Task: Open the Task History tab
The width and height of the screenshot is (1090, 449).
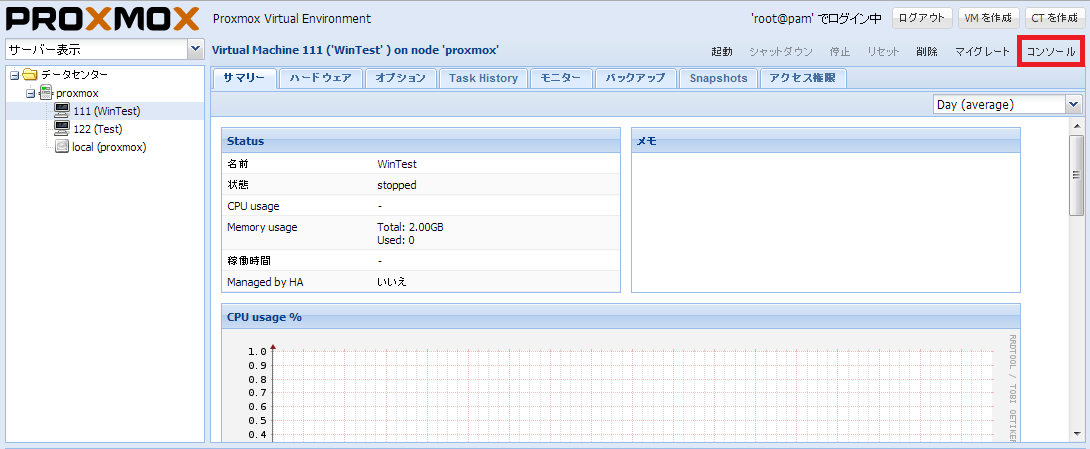Action: [x=483, y=79]
